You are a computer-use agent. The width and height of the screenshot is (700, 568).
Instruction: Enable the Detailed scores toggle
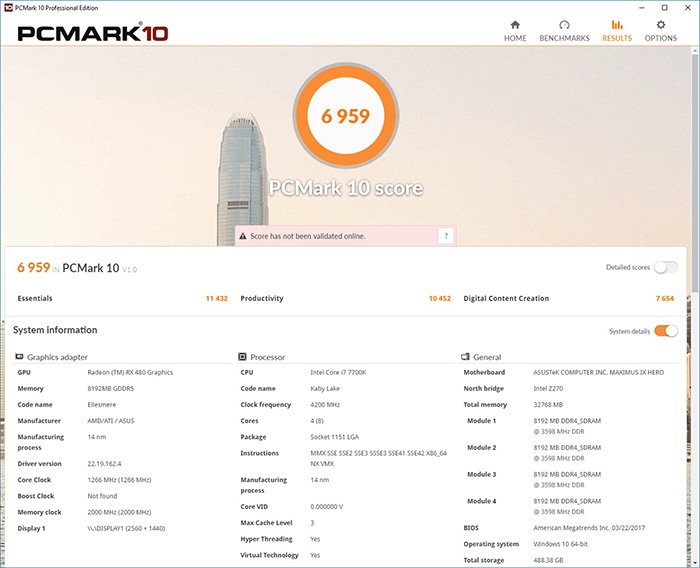click(666, 267)
